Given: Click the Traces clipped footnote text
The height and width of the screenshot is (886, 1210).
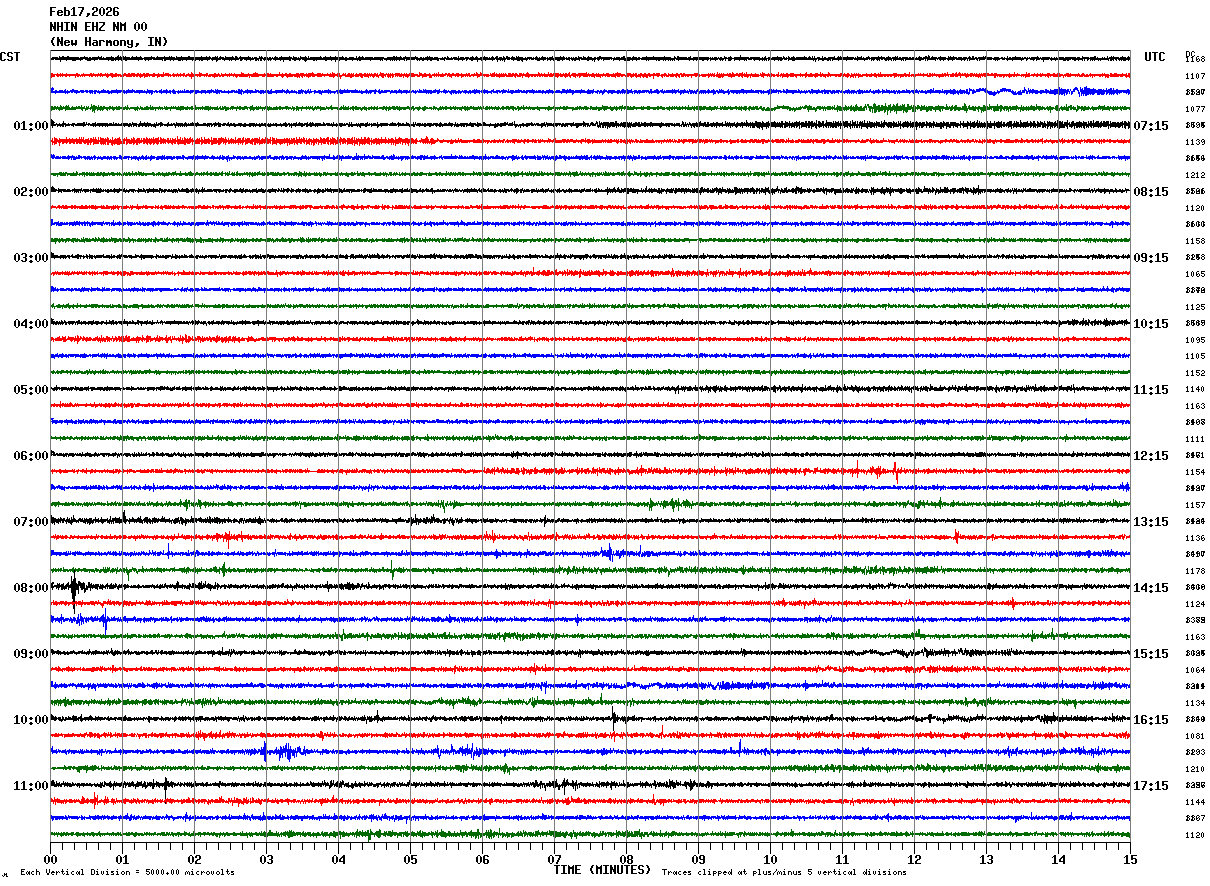Looking at the screenshot, I should pos(785,872).
